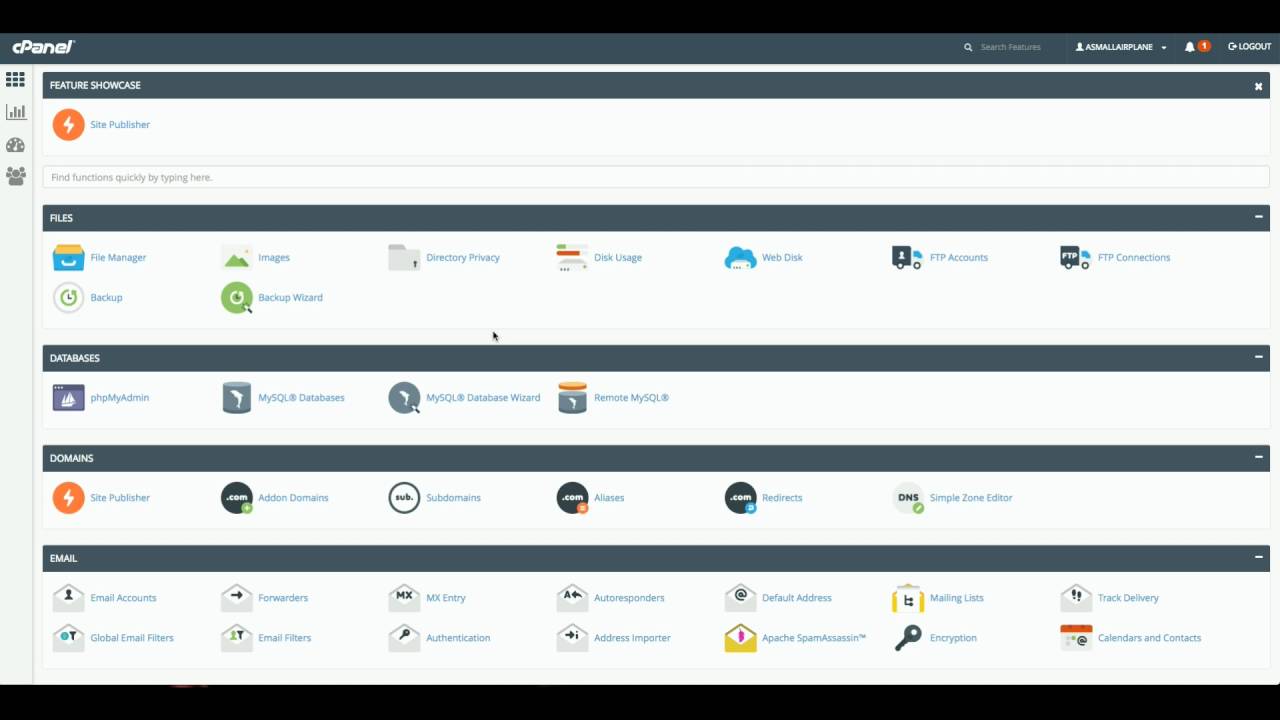Select the Statistics bar chart sidebar icon
The image size is (1280, 720).
coord(15,112)
